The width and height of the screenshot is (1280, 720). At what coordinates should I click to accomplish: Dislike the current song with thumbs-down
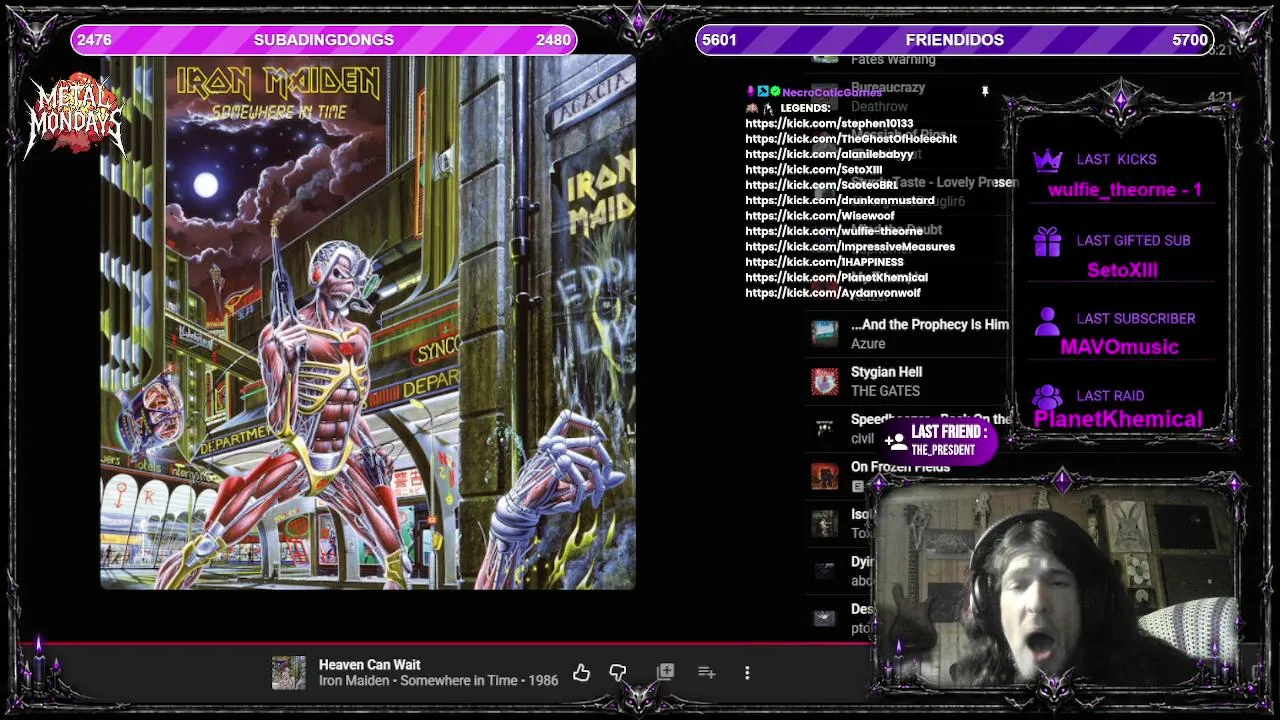click(618, 673)
